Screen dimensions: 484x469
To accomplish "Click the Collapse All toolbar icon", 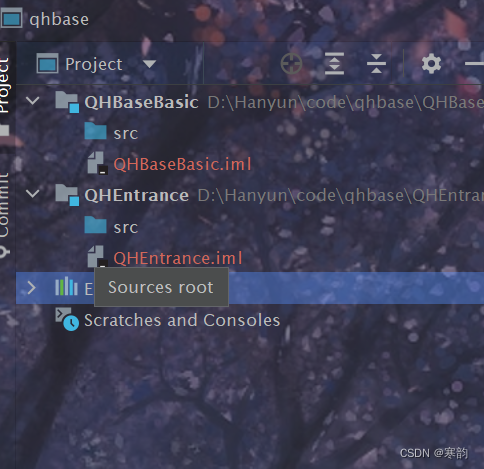I will coord(376,63).
